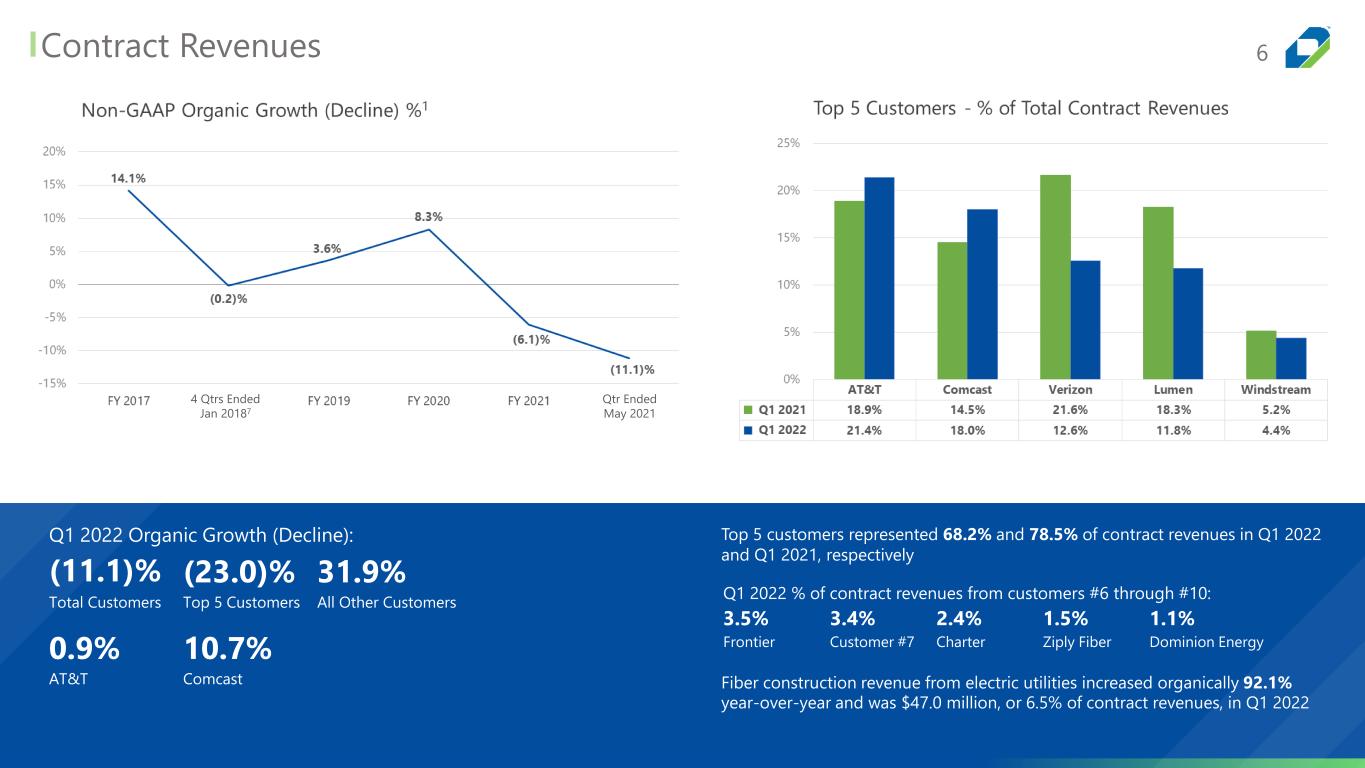1365x768 pixels.
Task: Click the (23.0)% Top 5 Customers figure
Action: 240,572
